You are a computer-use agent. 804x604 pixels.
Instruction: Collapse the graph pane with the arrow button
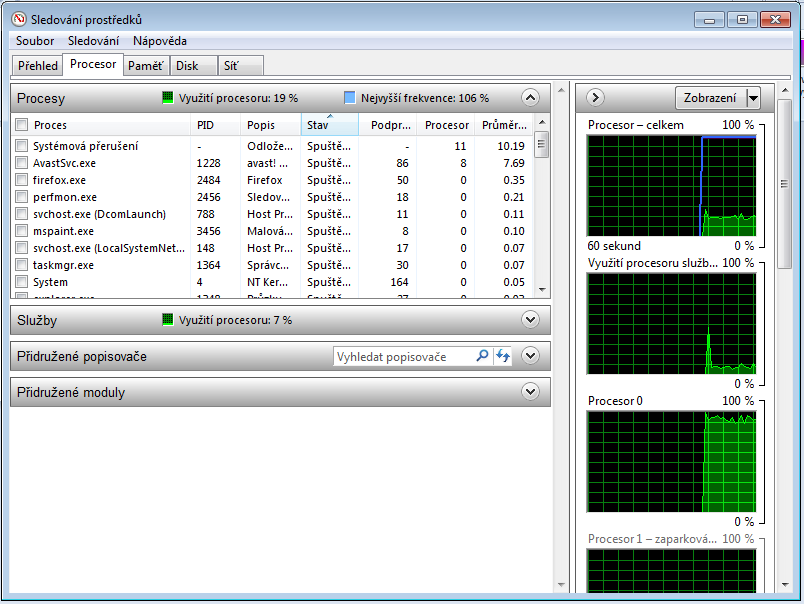click(595, 97)
